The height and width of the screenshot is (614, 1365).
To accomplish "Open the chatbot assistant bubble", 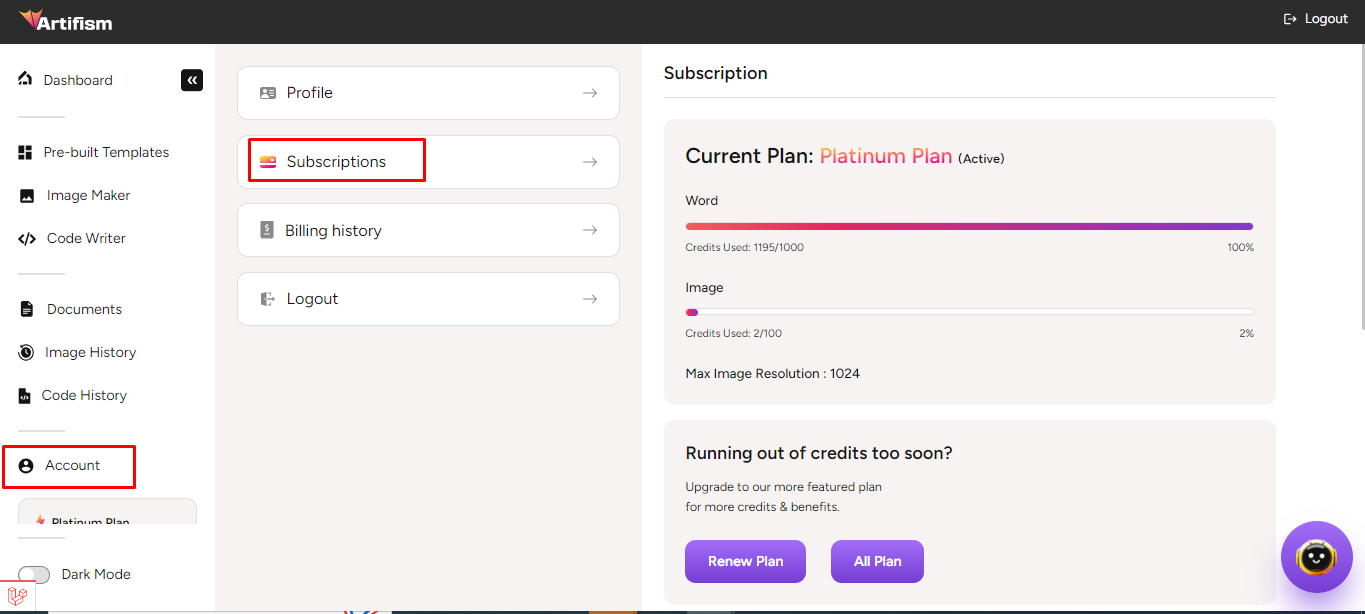I will [x=1316, y=557].
